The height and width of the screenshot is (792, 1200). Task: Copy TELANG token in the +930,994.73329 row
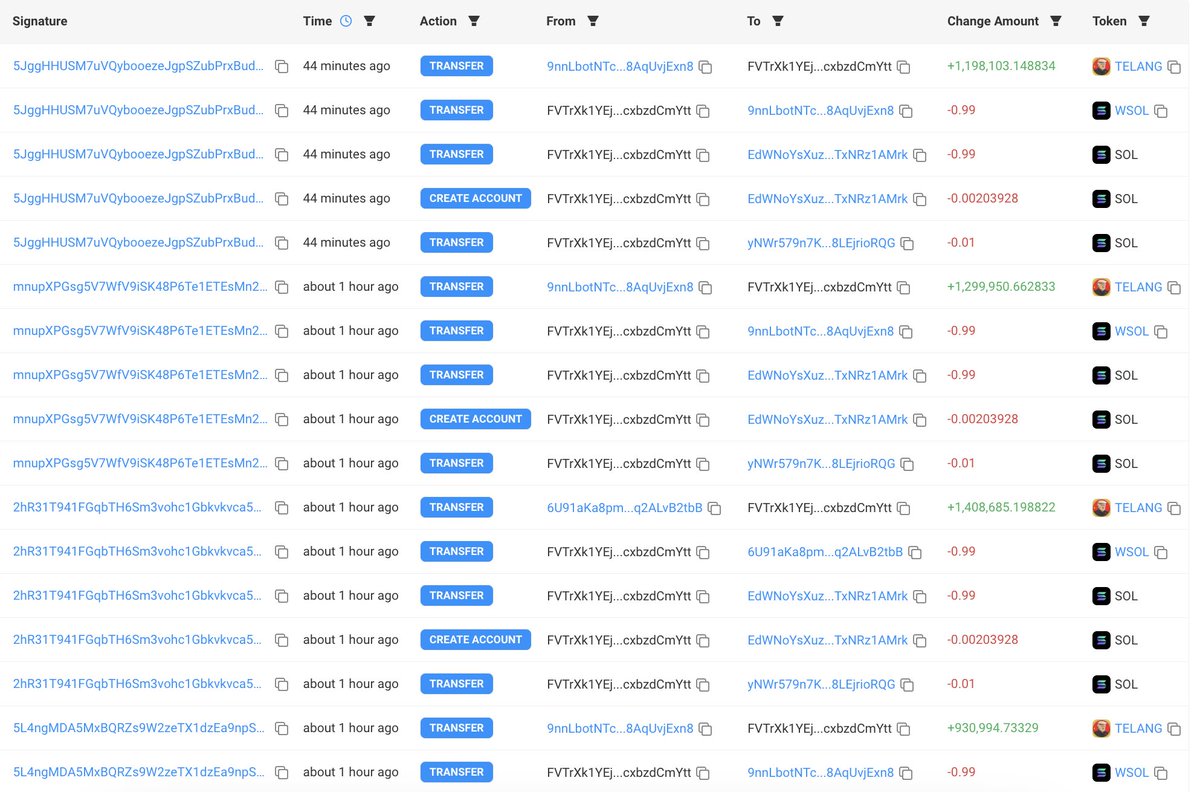[x=1175, y=728]
